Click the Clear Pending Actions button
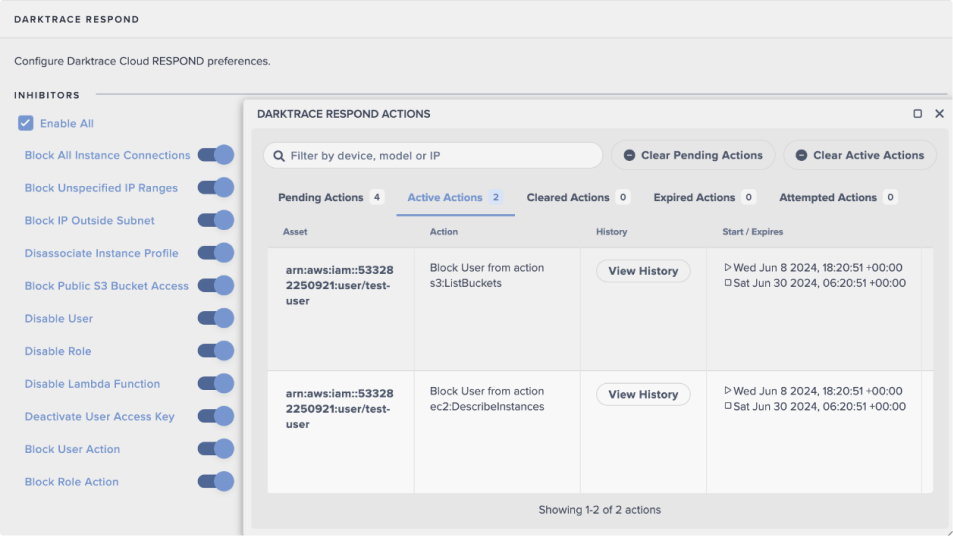Screen dimensions: 953x536 coord(693,155)
